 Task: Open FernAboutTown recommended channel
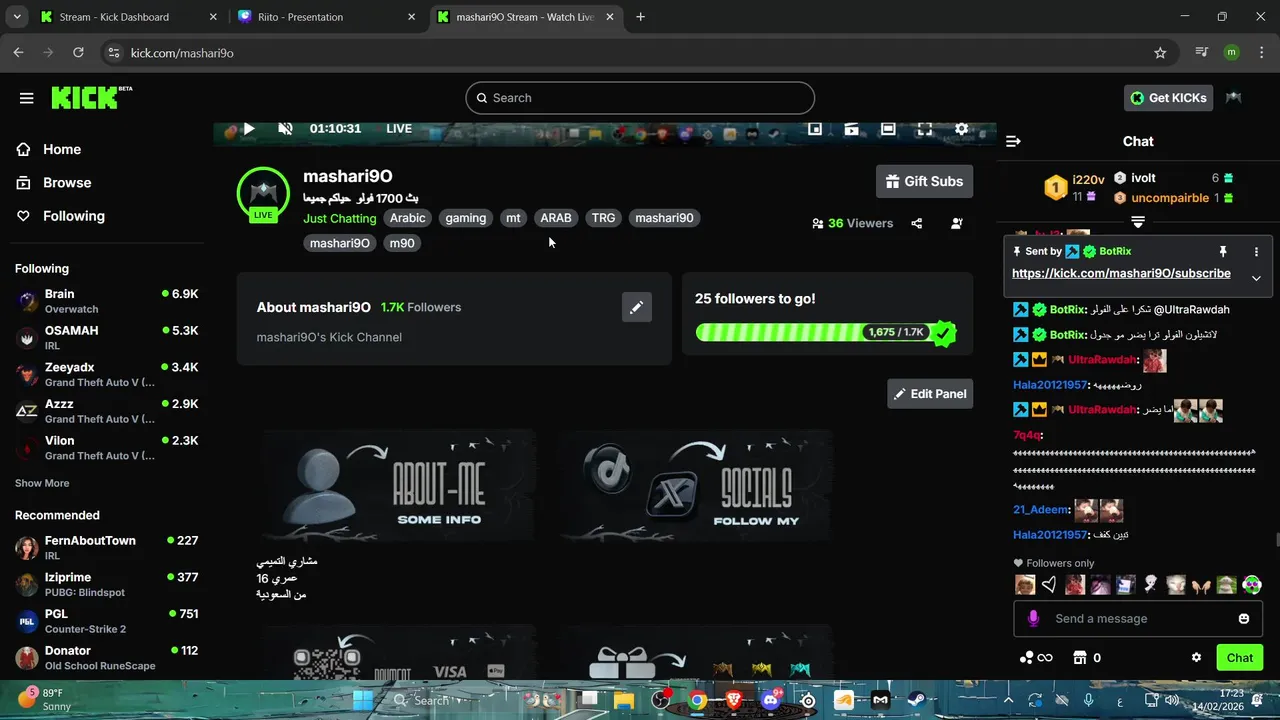(105, 547)
